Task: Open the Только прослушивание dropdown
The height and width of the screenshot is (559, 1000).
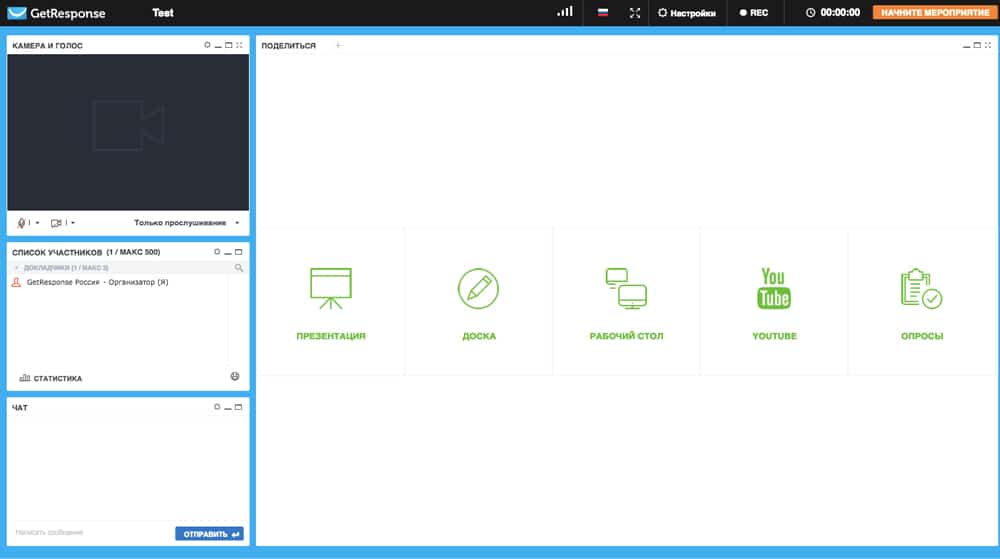Action: pos(187,222)
